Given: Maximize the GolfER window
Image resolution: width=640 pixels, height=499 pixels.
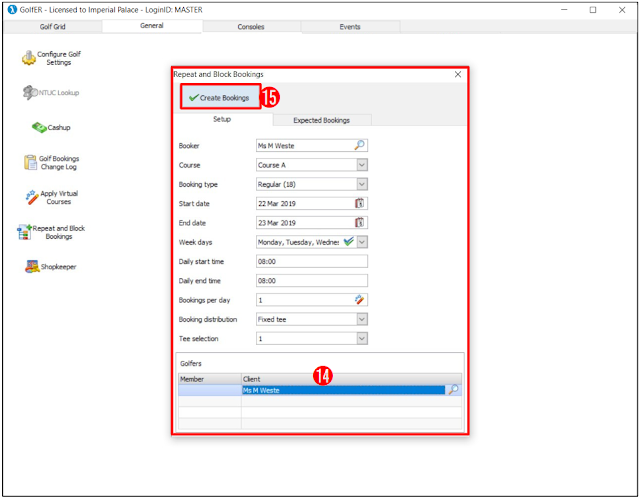Looking at the screenshot, I should (x=593, y=10).
